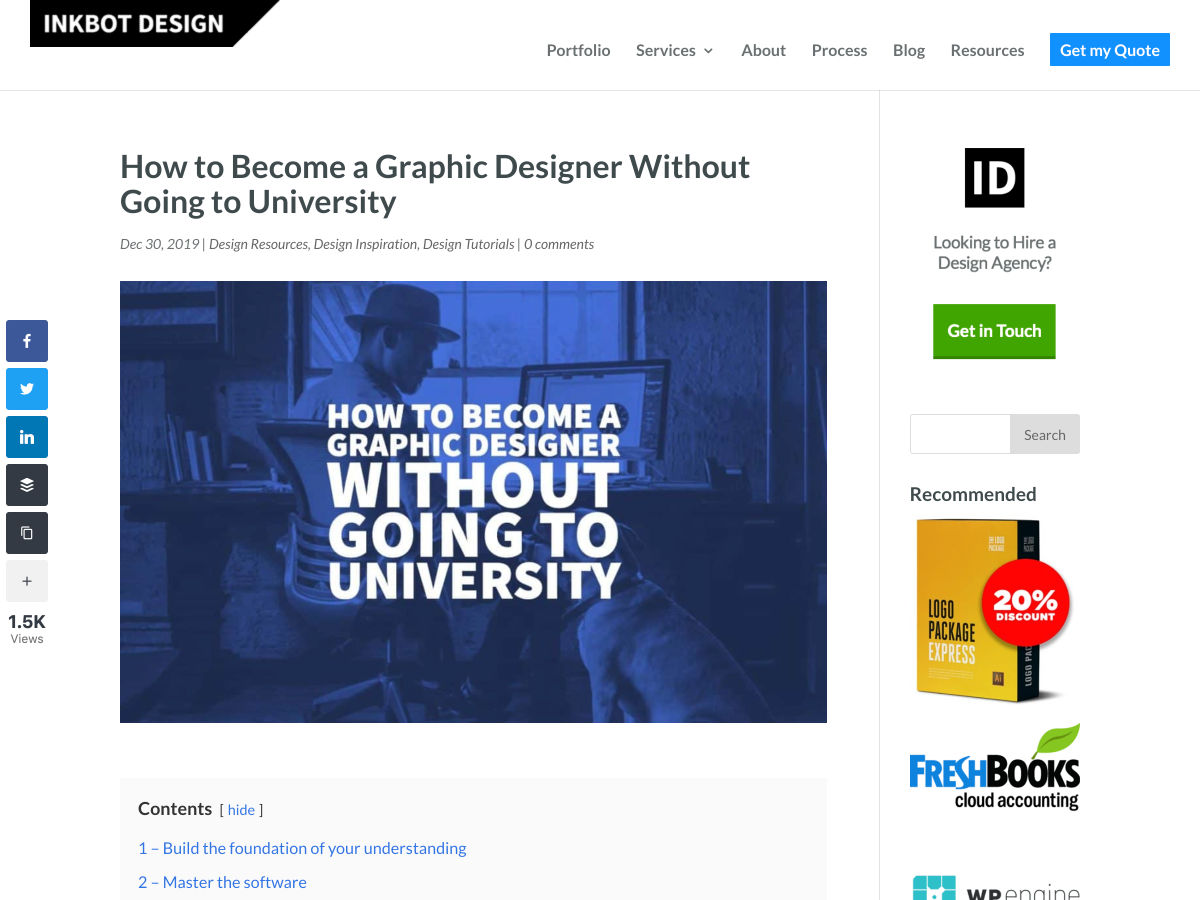Expand the Services menu chevron

(708, 51)
